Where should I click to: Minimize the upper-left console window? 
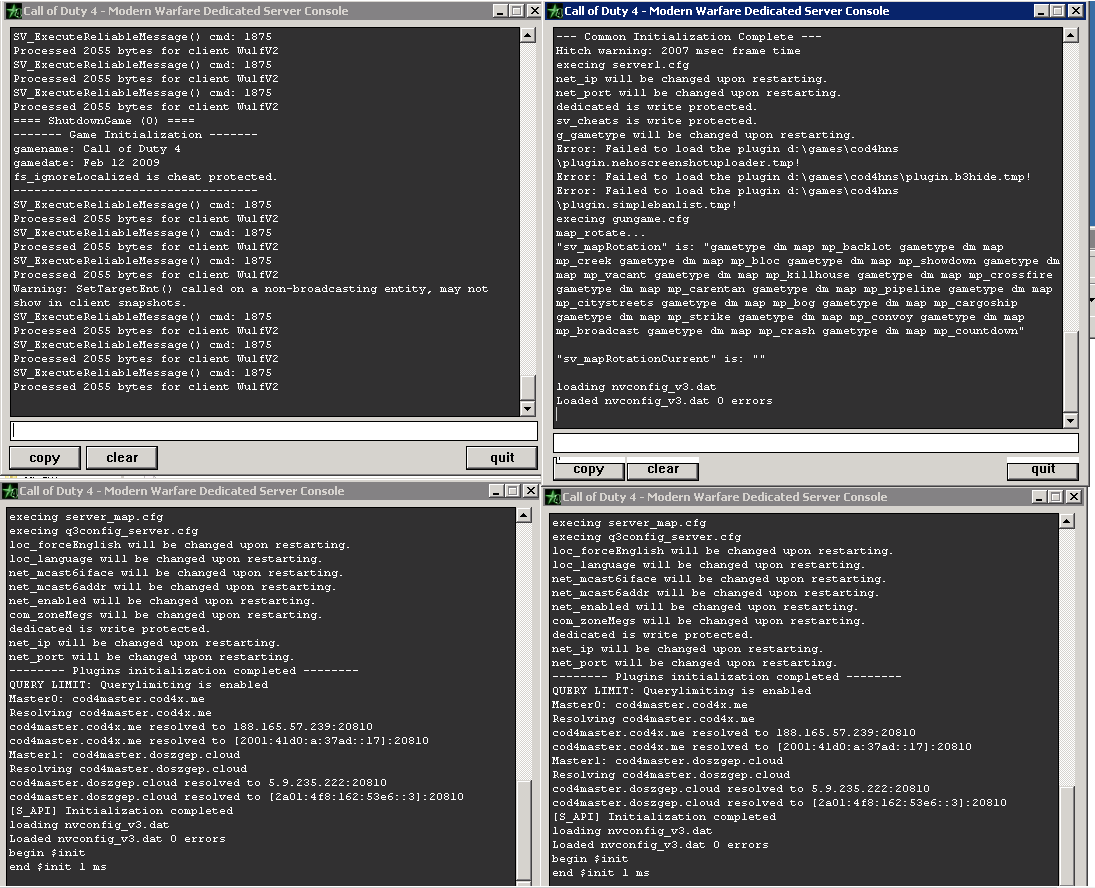click(x=500, y=10)
